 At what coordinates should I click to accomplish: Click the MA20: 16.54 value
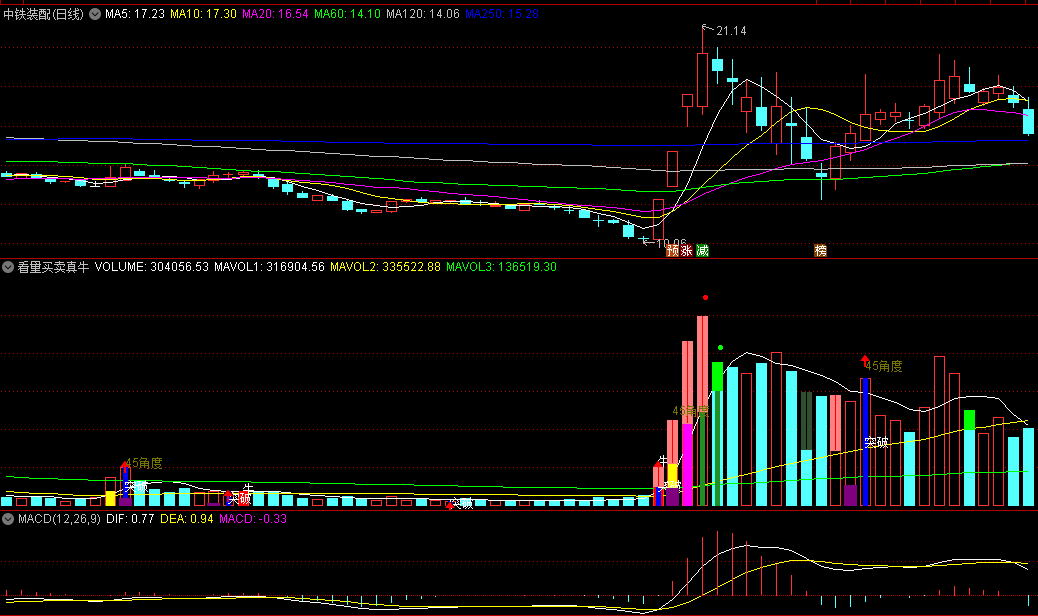point(275,14)
